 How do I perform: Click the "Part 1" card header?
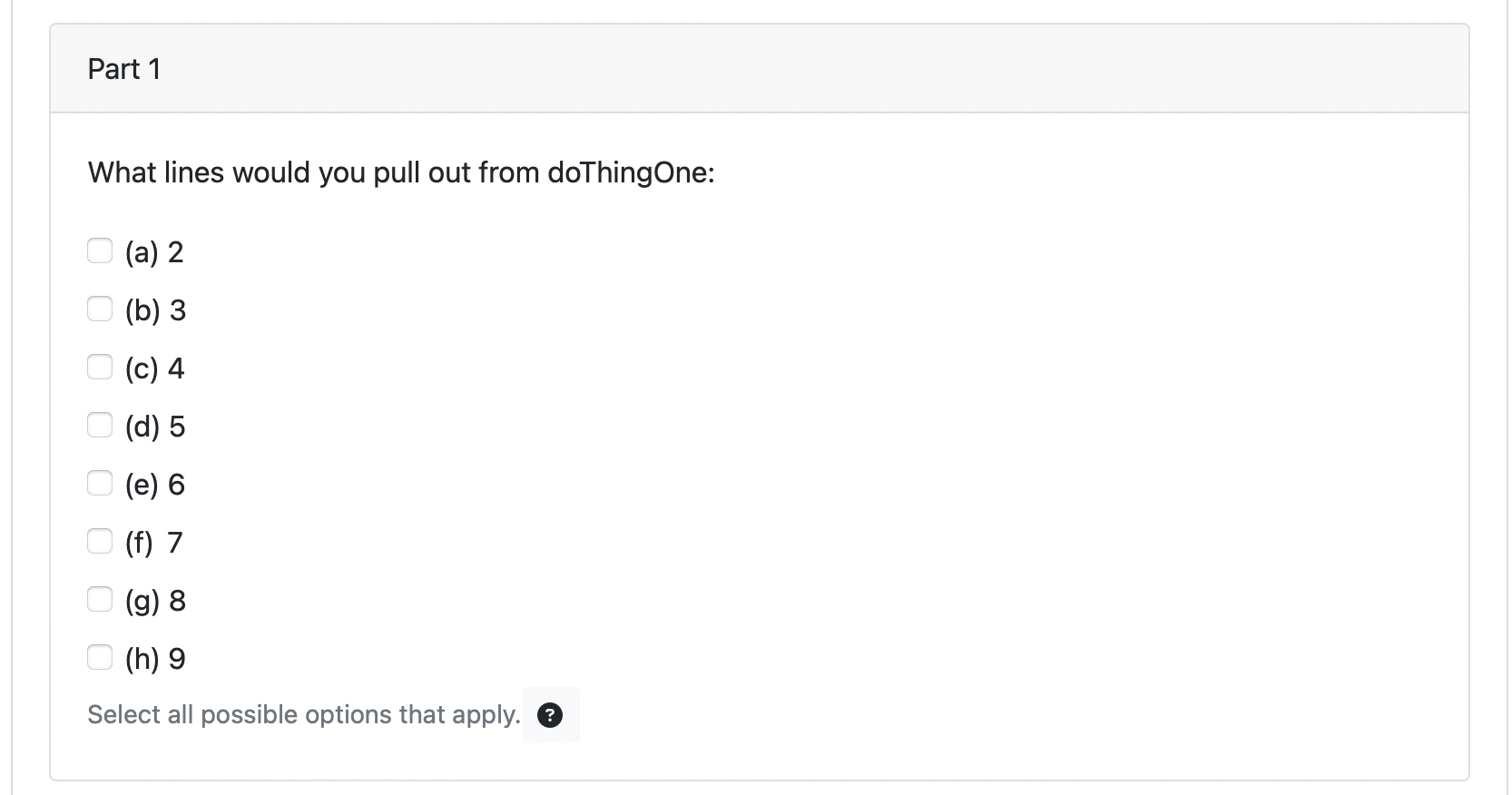760,69
